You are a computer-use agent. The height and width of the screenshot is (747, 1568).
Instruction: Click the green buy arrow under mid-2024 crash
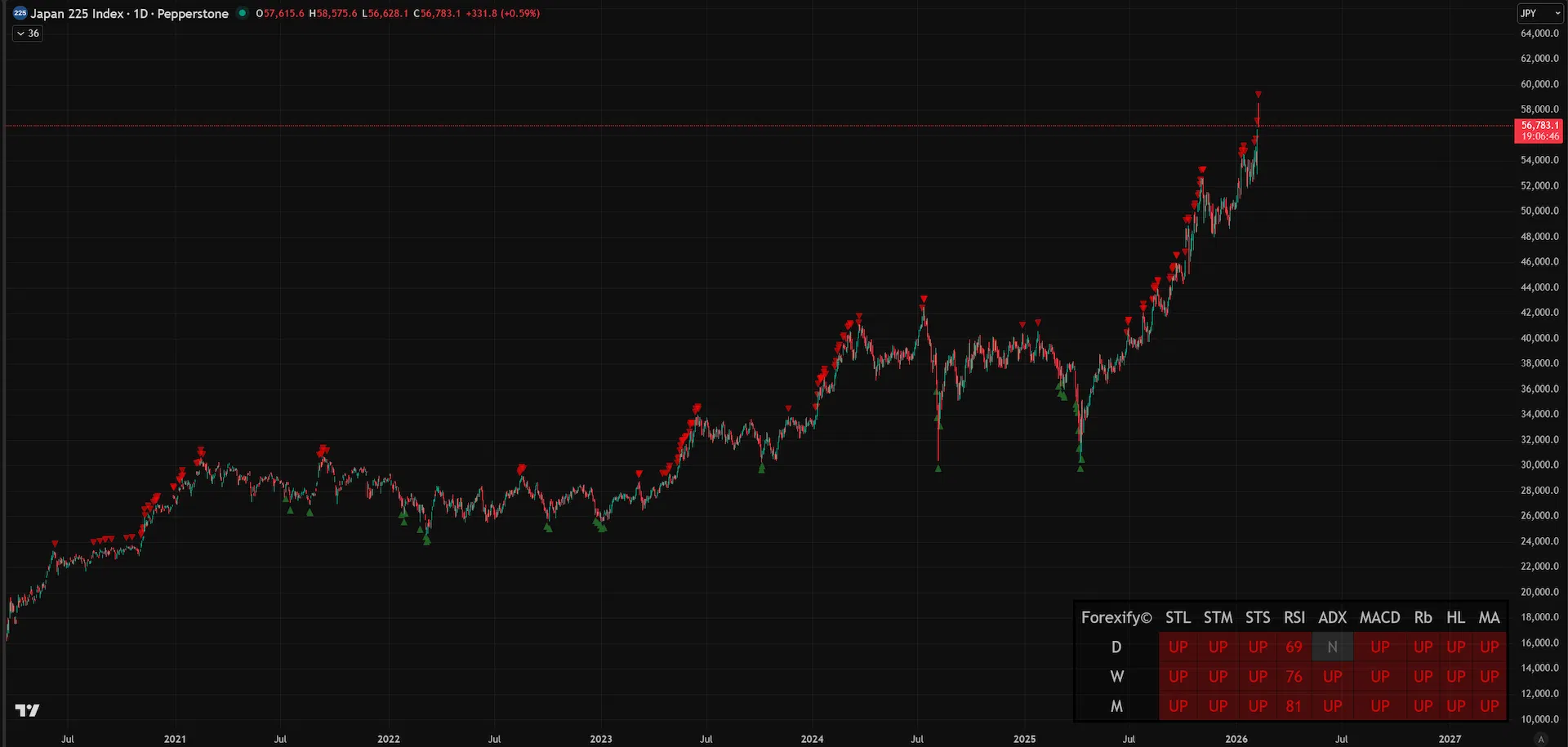938,468
